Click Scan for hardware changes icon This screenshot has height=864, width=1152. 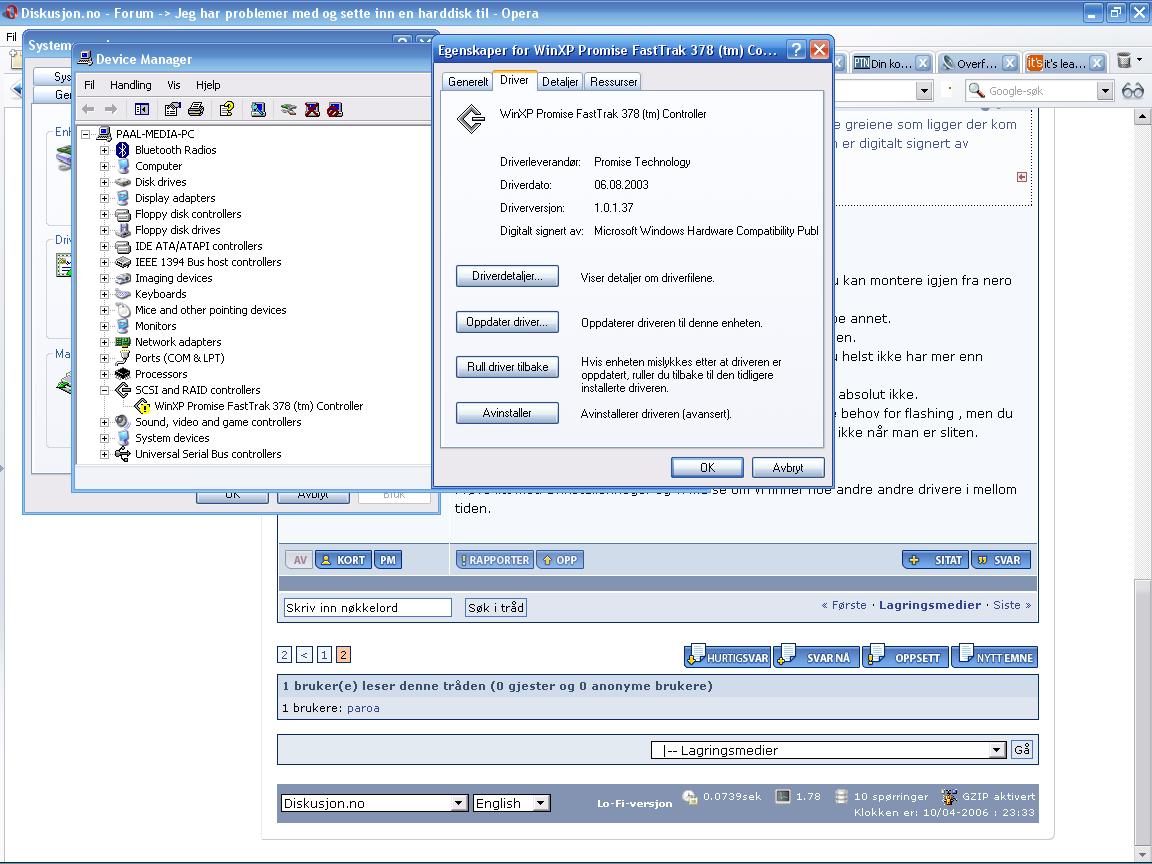[258, 109]
